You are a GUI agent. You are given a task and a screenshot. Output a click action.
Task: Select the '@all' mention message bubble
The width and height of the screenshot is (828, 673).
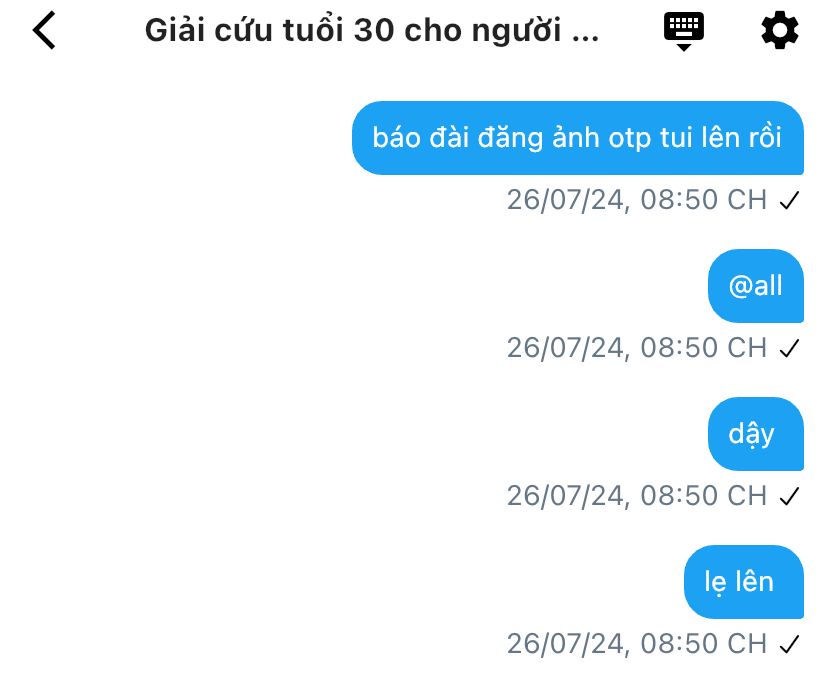pos(756,286)
